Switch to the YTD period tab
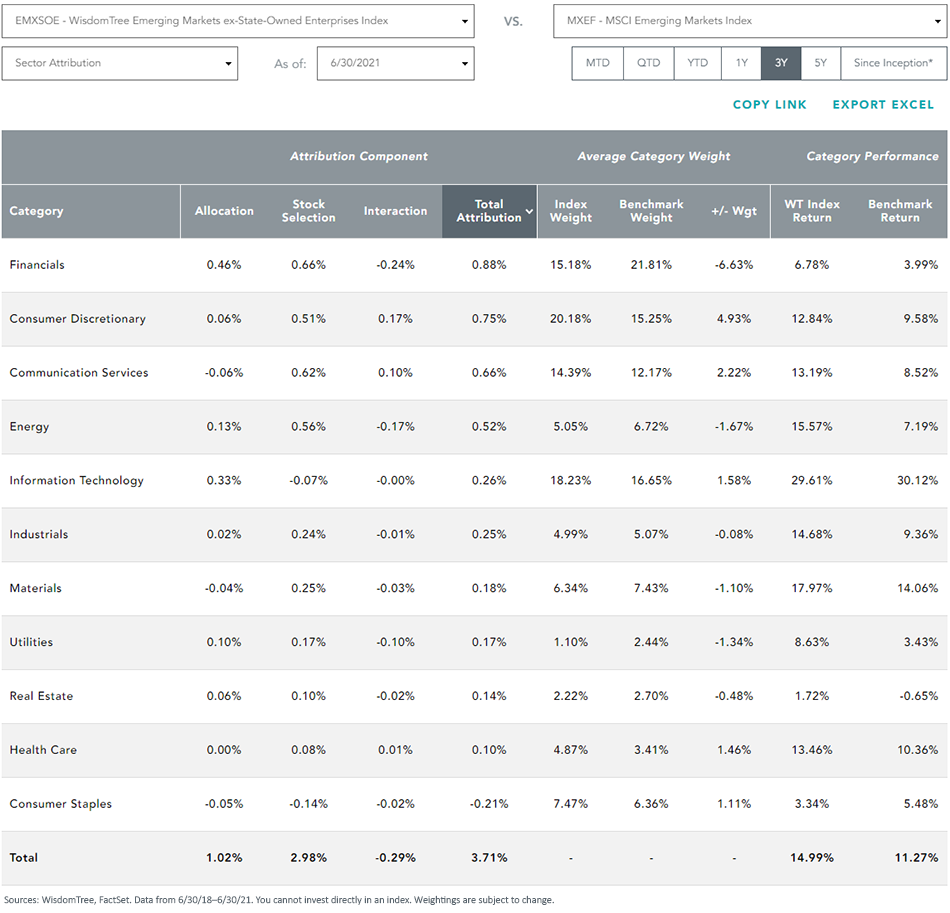This screenshot has height=913, width=950. 697,64
